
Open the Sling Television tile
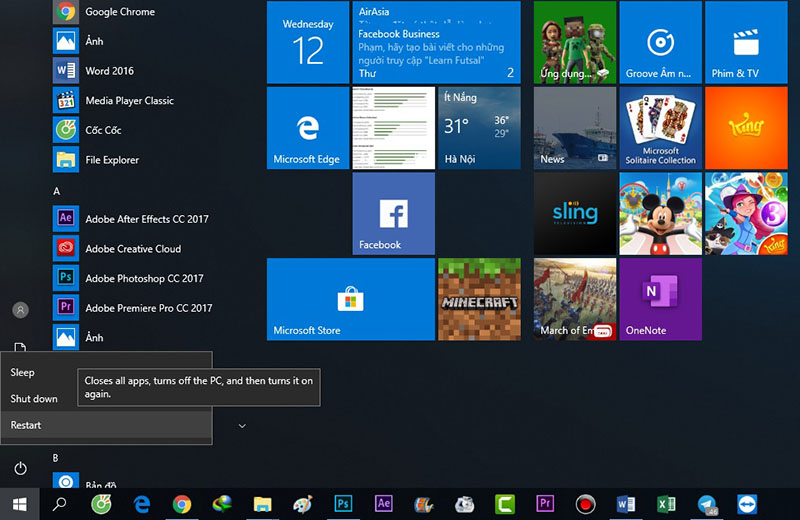click(575, 213)
